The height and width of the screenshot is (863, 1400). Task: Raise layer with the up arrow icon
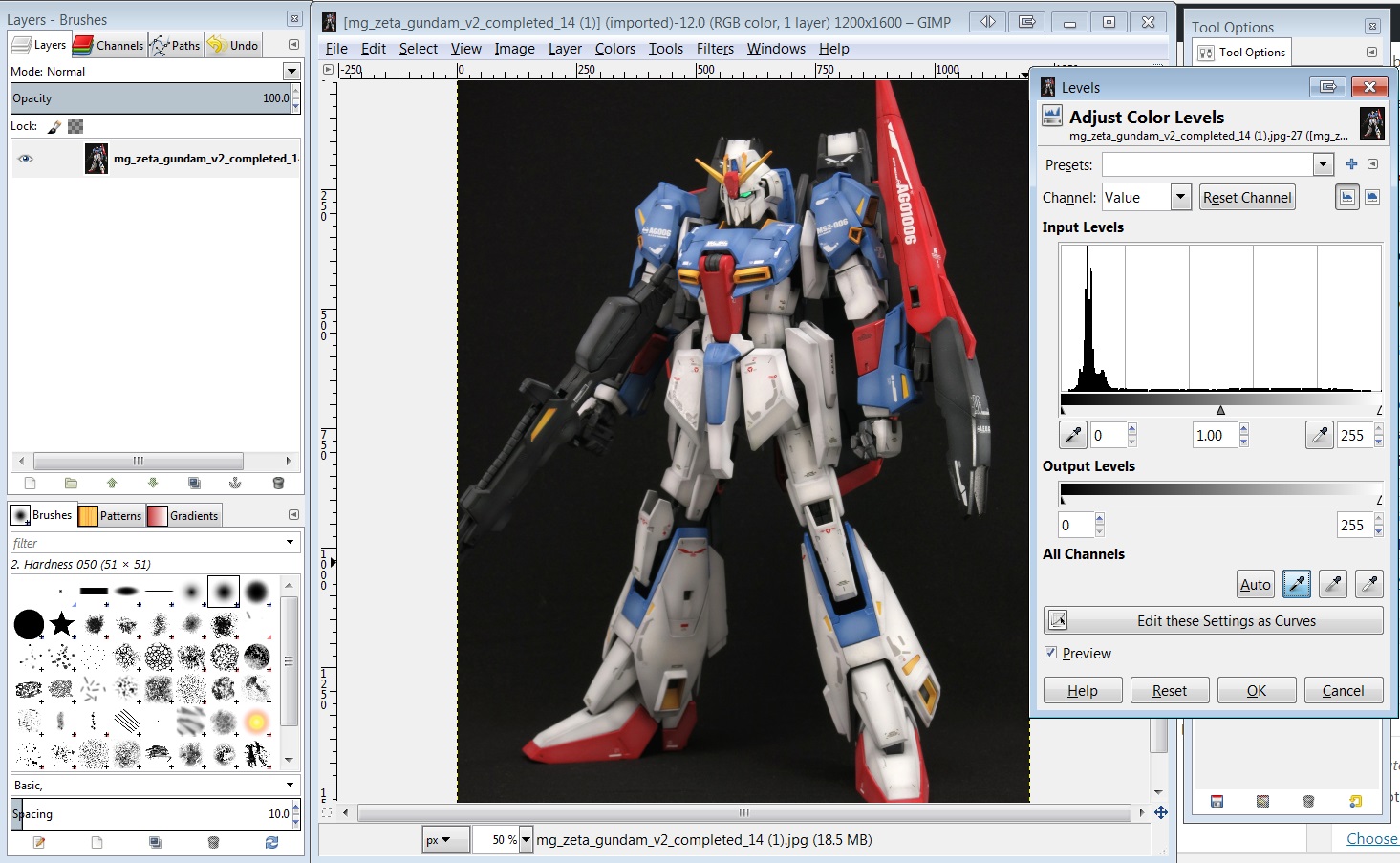(112, 483)
